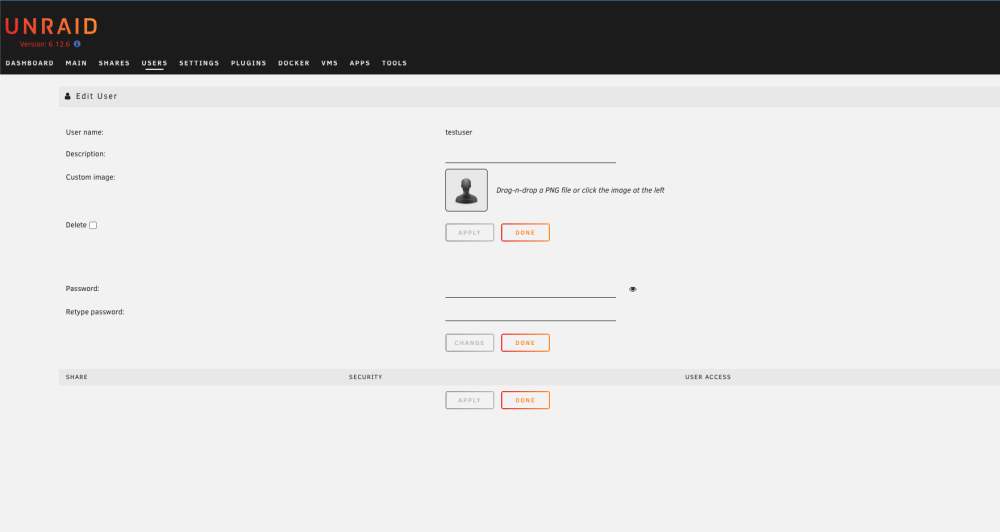The image size is (1000, 532).
Task: Click the Security column header
Action: pos(365,377)
